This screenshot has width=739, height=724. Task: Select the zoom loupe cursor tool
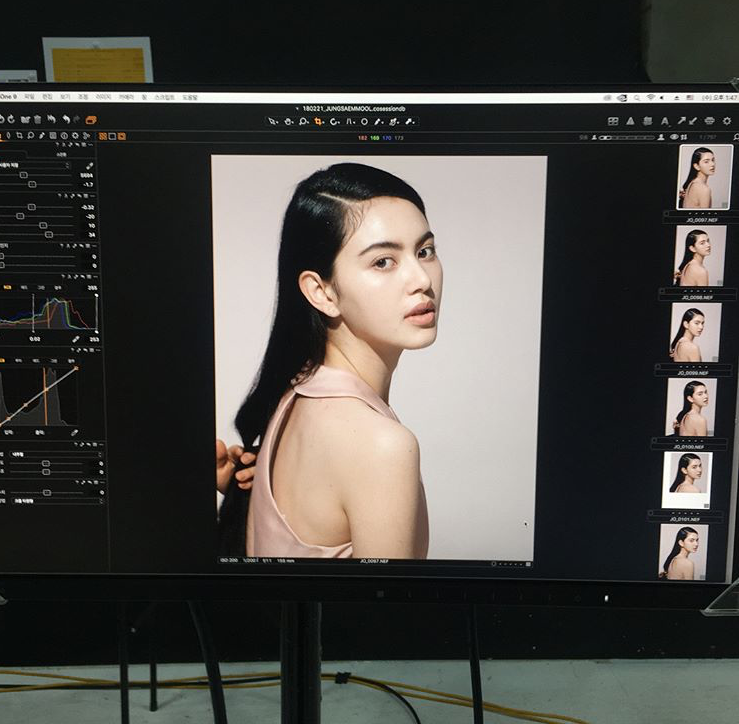(x=304, y=121)
